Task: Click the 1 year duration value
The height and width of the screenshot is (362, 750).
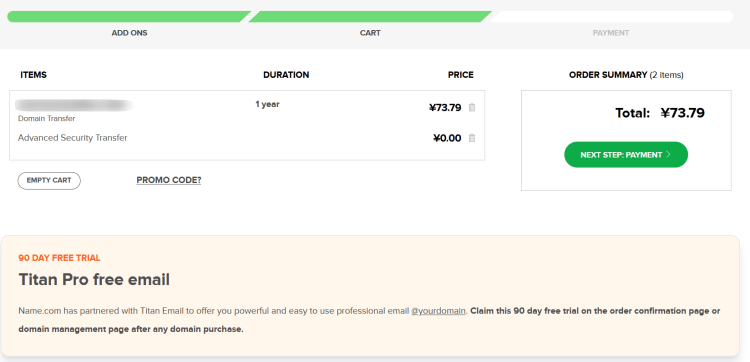Action: pos(267,104)
